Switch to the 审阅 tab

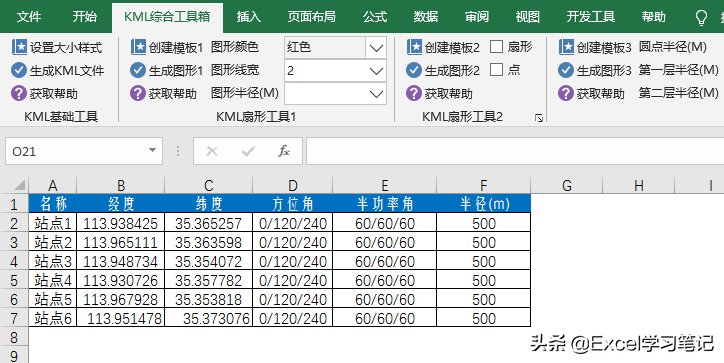click(477, 17)
